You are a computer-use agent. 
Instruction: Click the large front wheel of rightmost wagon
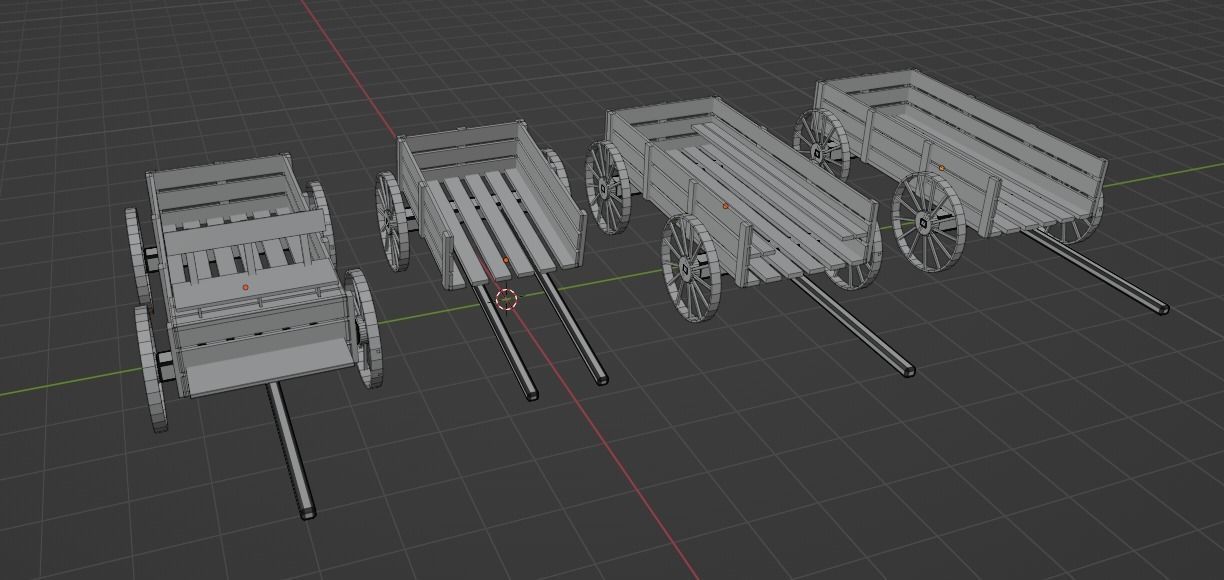point(929,222)
